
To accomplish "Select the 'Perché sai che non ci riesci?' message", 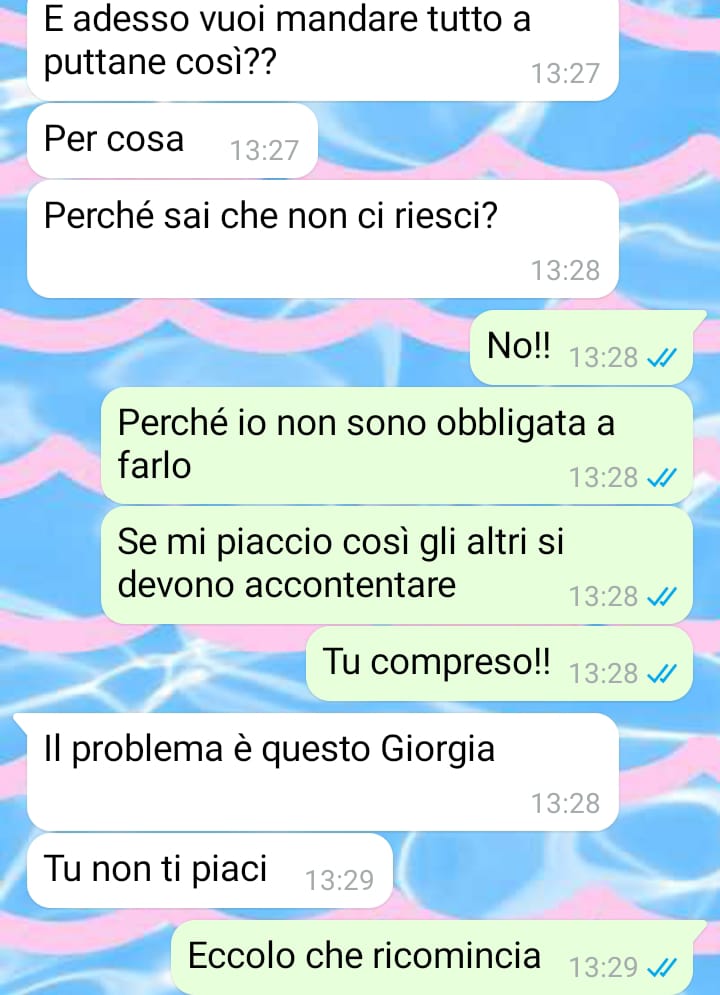I will pyautogui.click(x=322, y=239).
